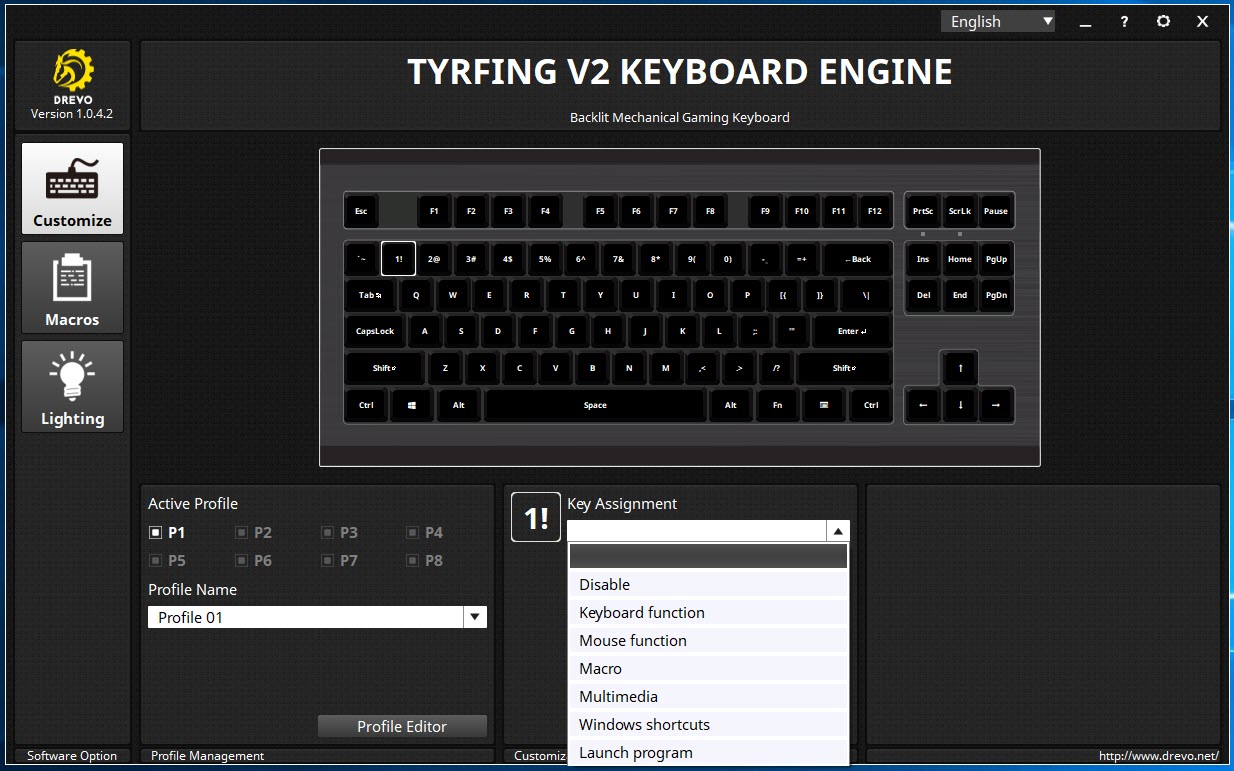
Task: Select the Back key on keyboard
Action: pos(857,259)
